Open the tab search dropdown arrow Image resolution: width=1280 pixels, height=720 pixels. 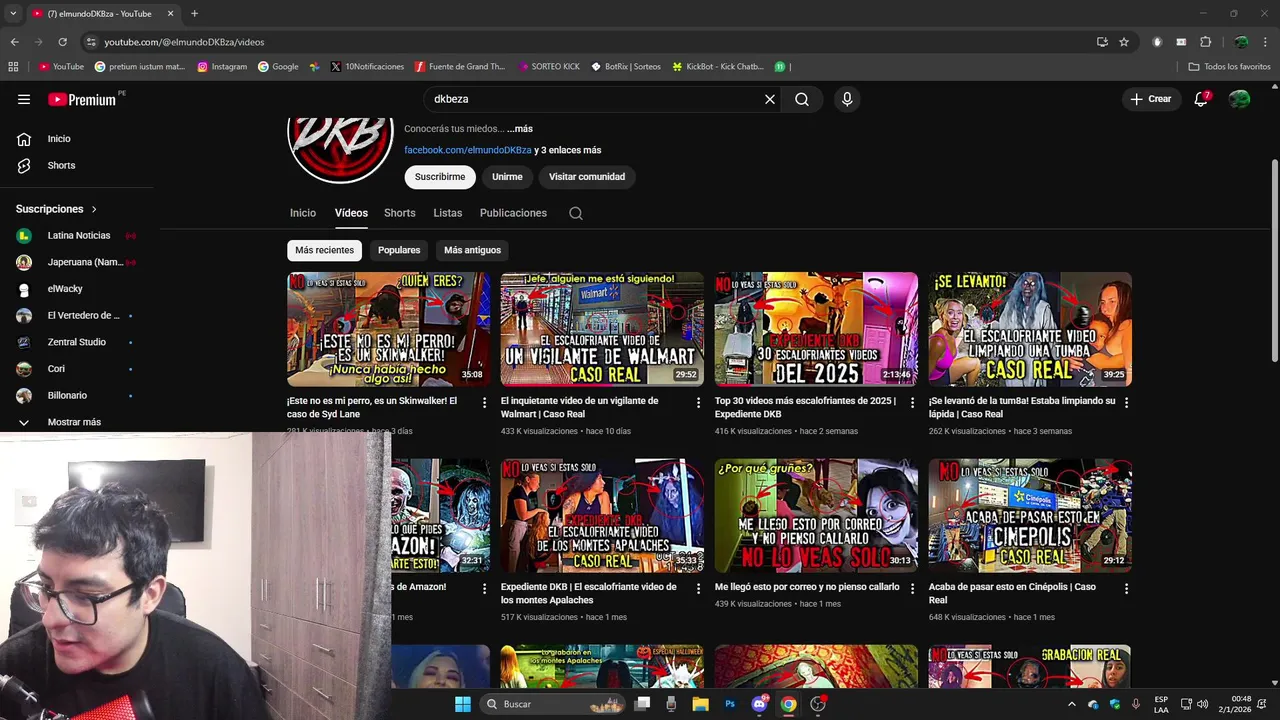pyautogui.click(x=13, y=13)
